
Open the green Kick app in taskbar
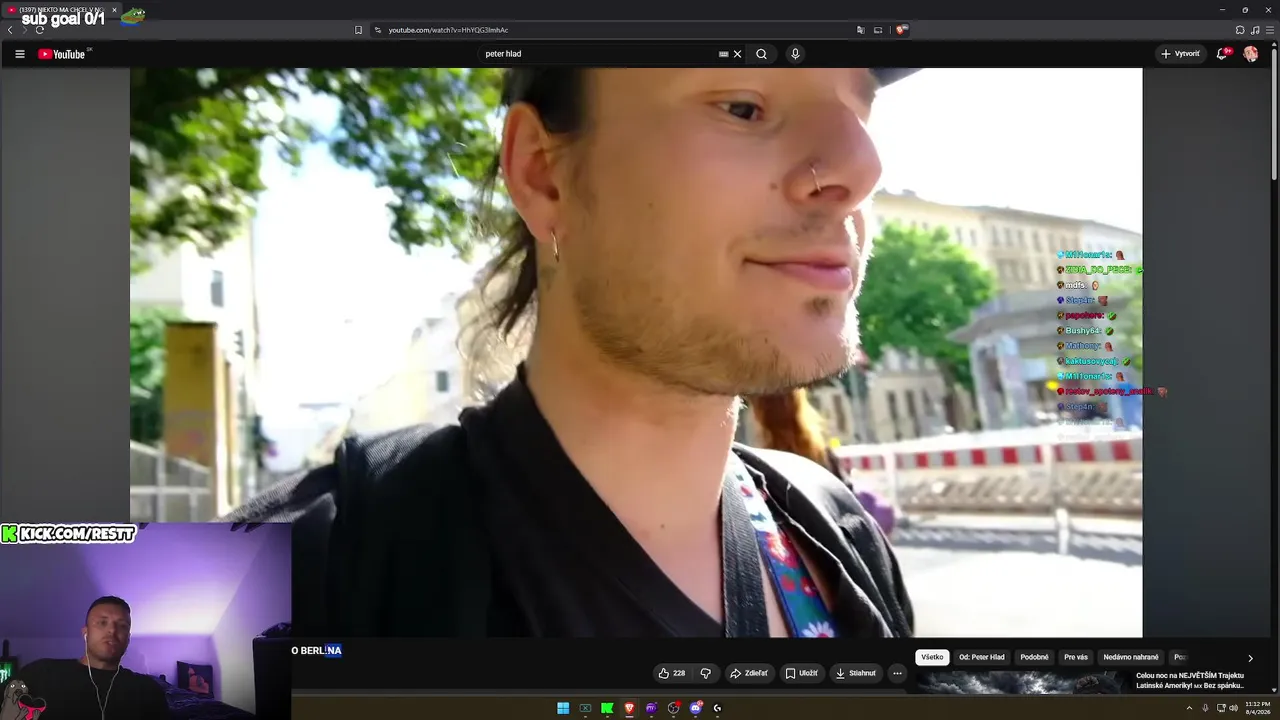[x=607, y=708]
